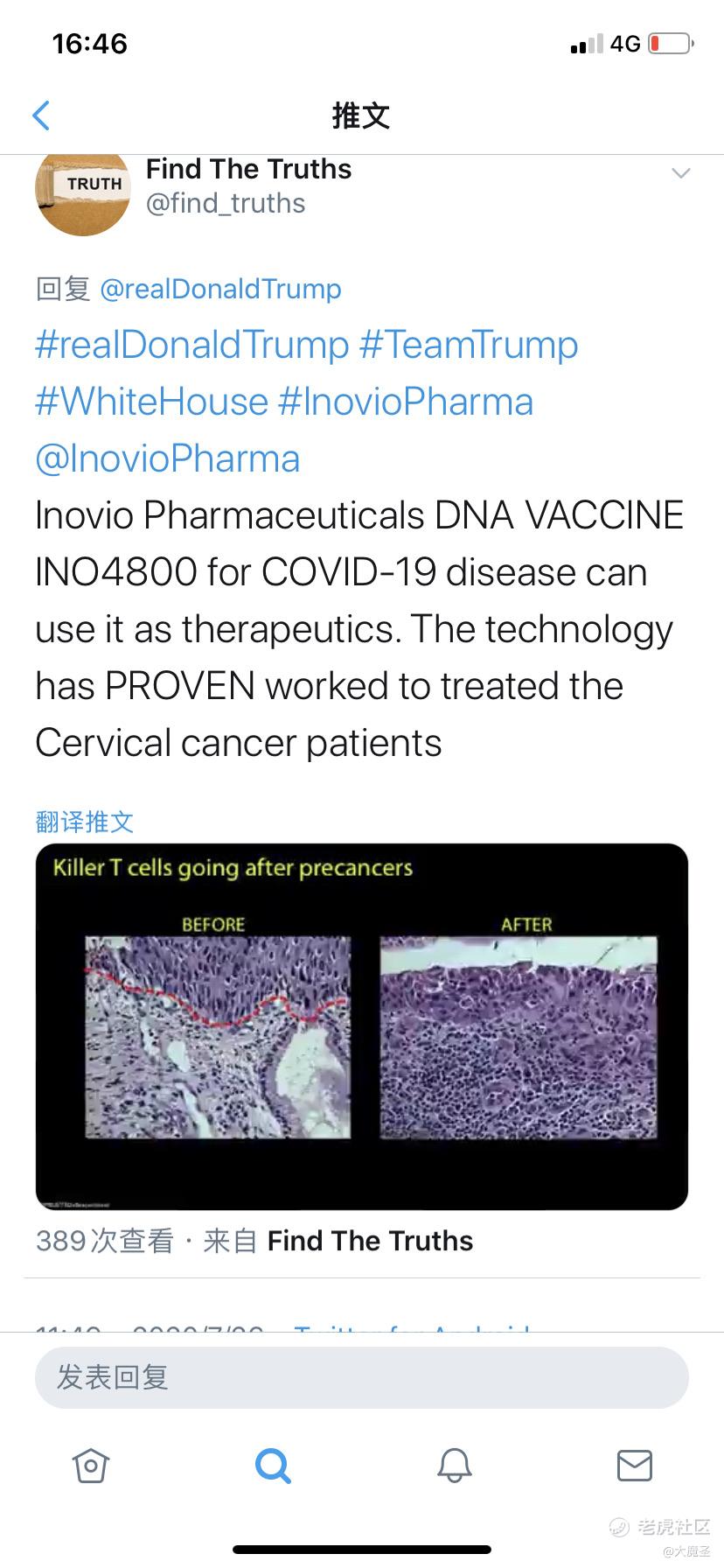Visit the @InovioPharma mention
724x1568 pixels.
168,458
